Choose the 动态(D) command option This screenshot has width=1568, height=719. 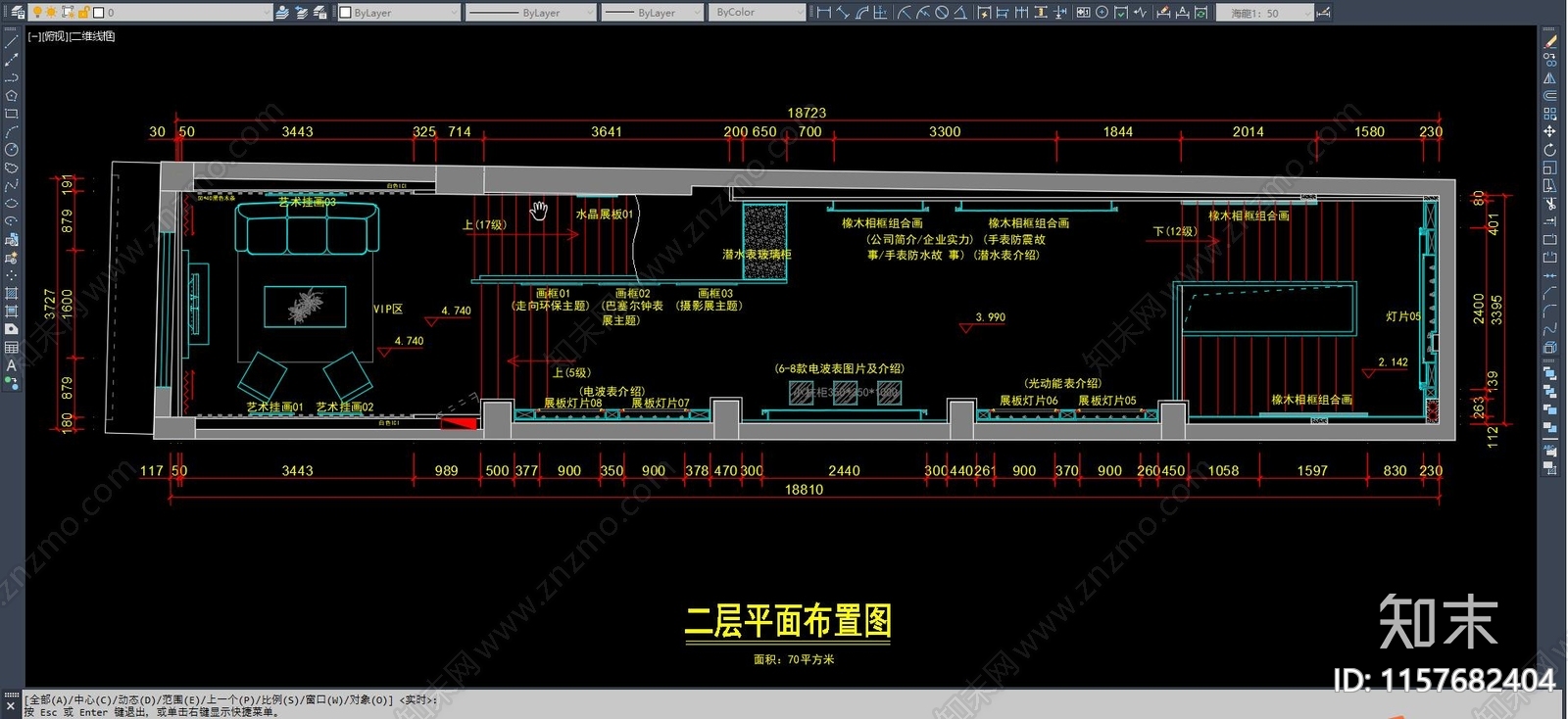137,699
